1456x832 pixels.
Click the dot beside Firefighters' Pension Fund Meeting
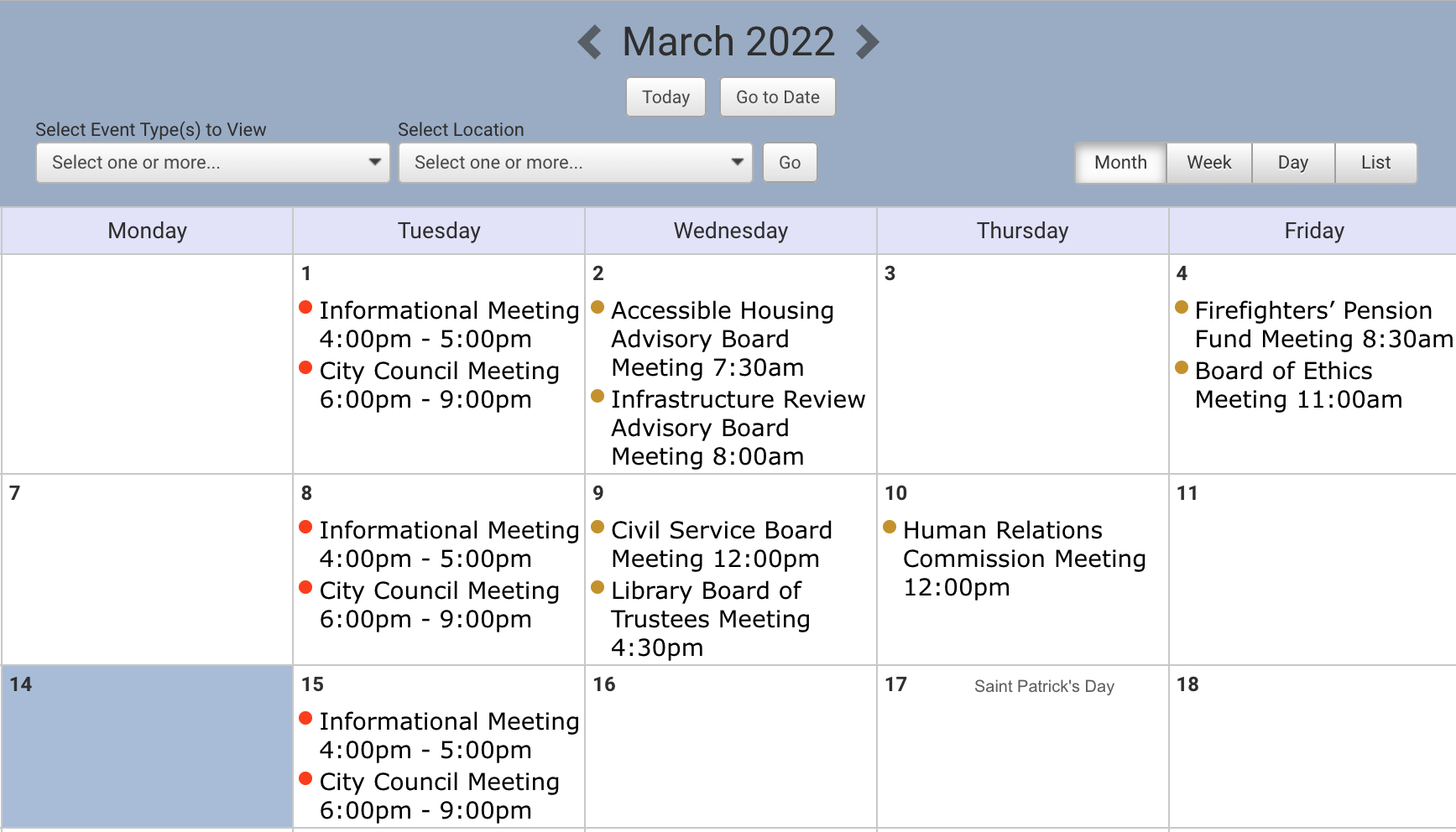coord(1182,307)
